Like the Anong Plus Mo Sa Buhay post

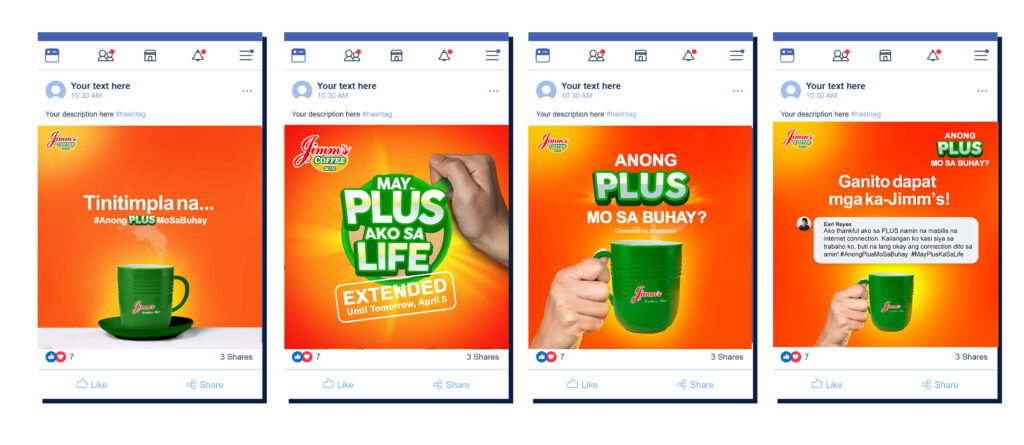pyautogui.click(x=582, y=384)
